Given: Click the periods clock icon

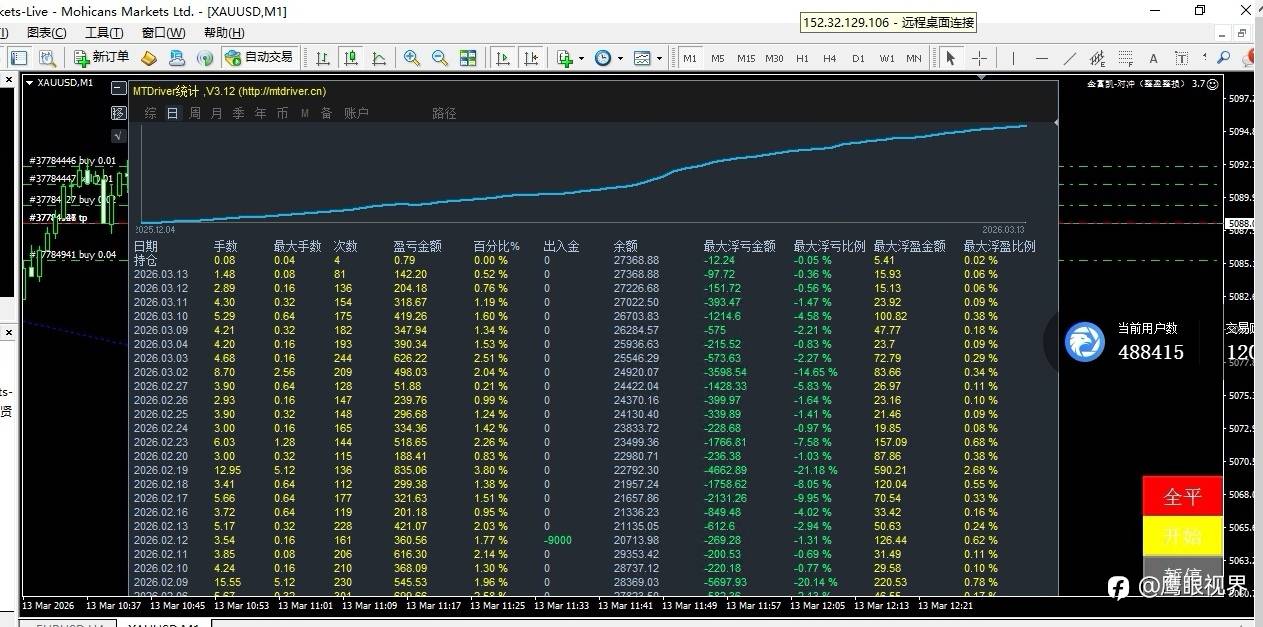Looking at the screenshot, I should [603, 58].
